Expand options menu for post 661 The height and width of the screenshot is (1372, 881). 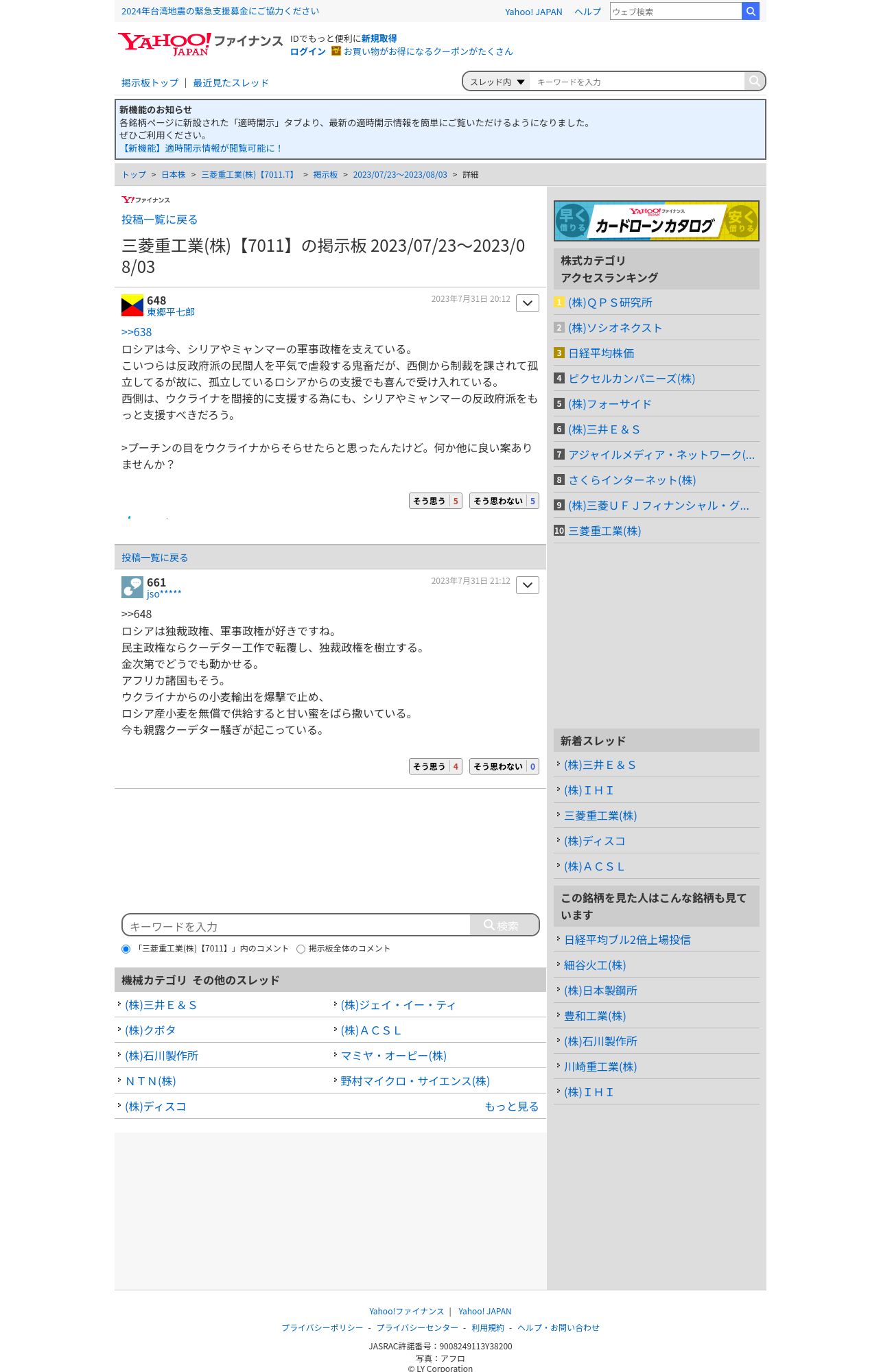(x=527, y=585)
